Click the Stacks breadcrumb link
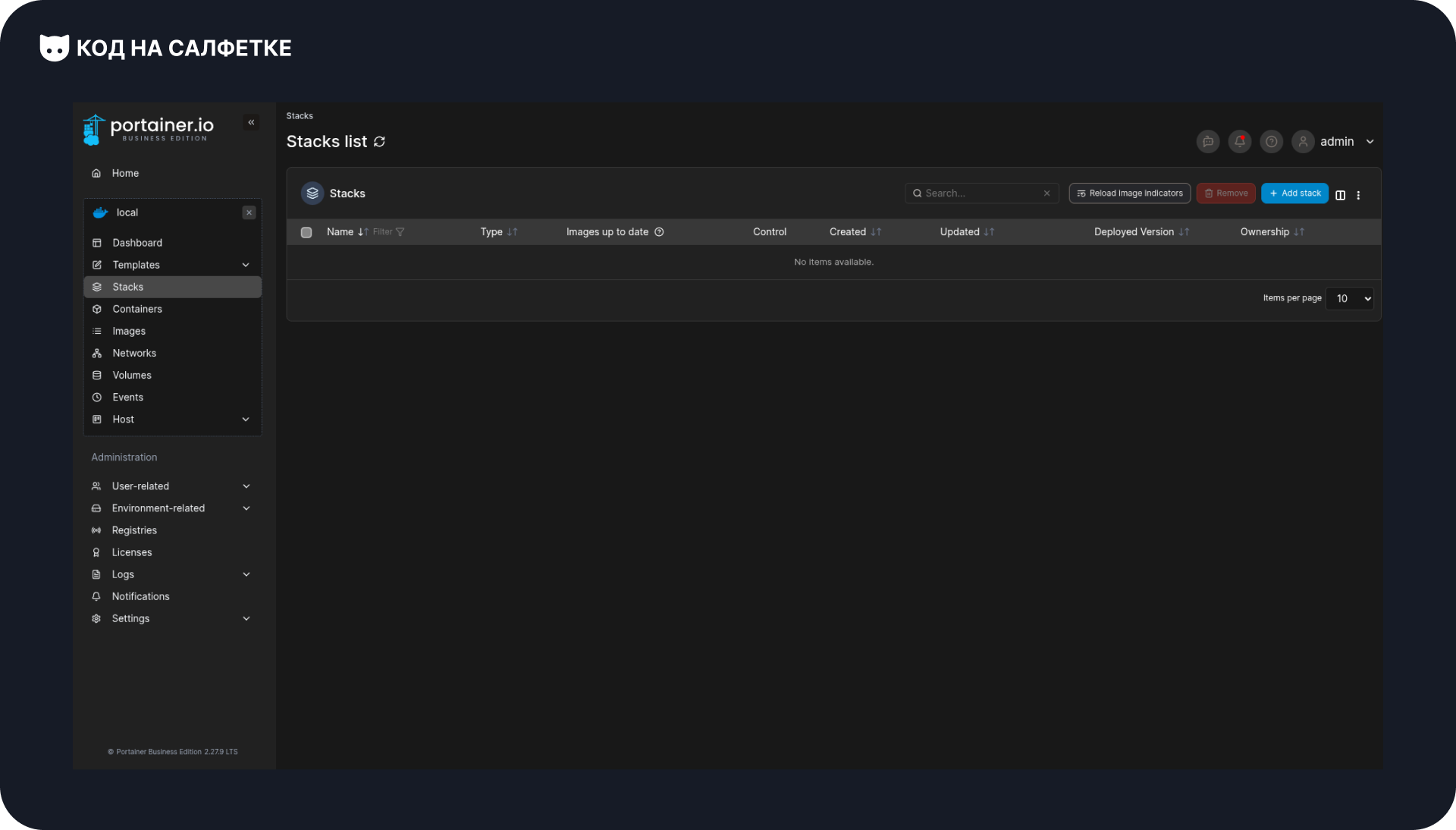Image resolution: width=1456 pixels, height=830 pixels. tap(300, 116)
